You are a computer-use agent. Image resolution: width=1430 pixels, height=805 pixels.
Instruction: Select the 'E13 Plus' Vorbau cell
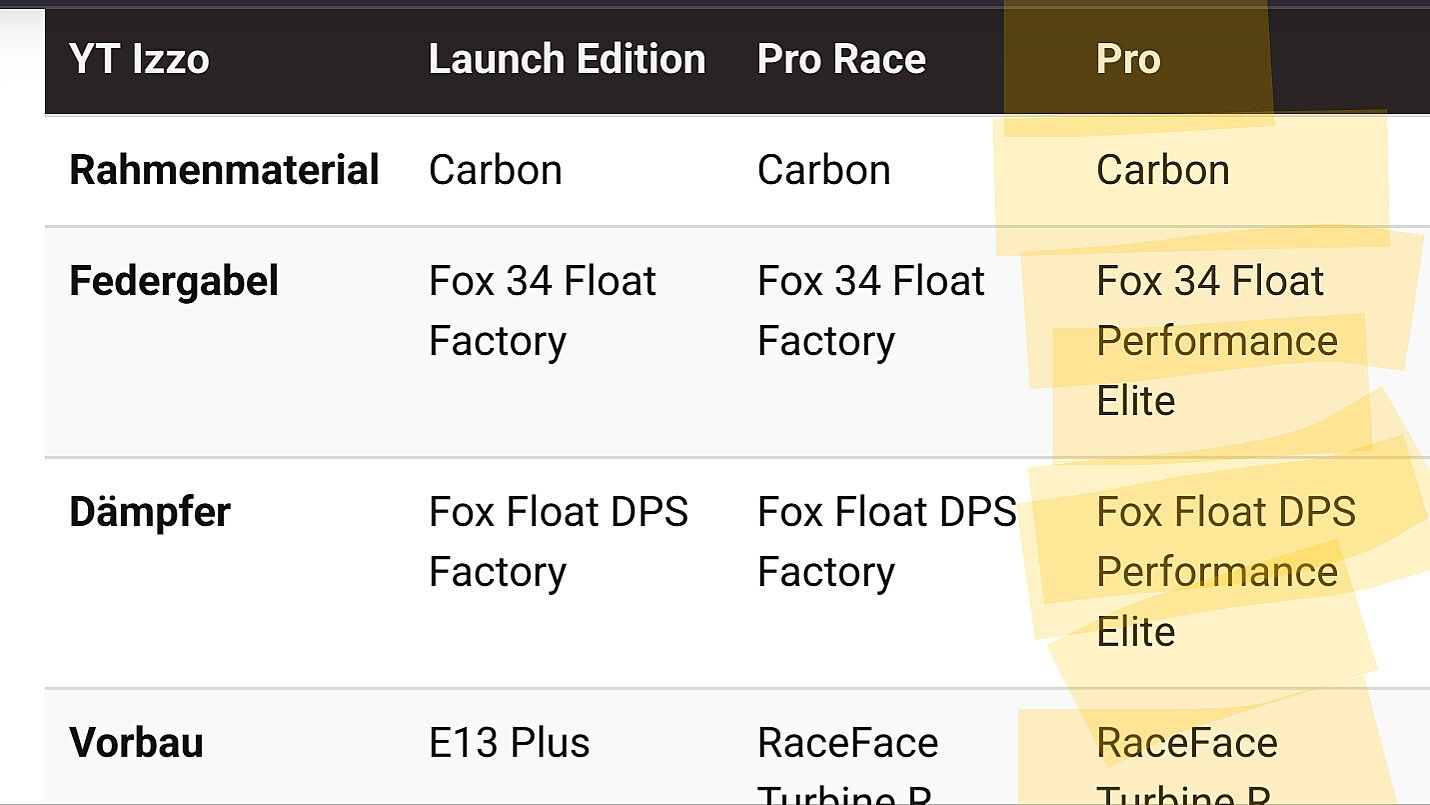pyautogui.click(x=509, y=743)
